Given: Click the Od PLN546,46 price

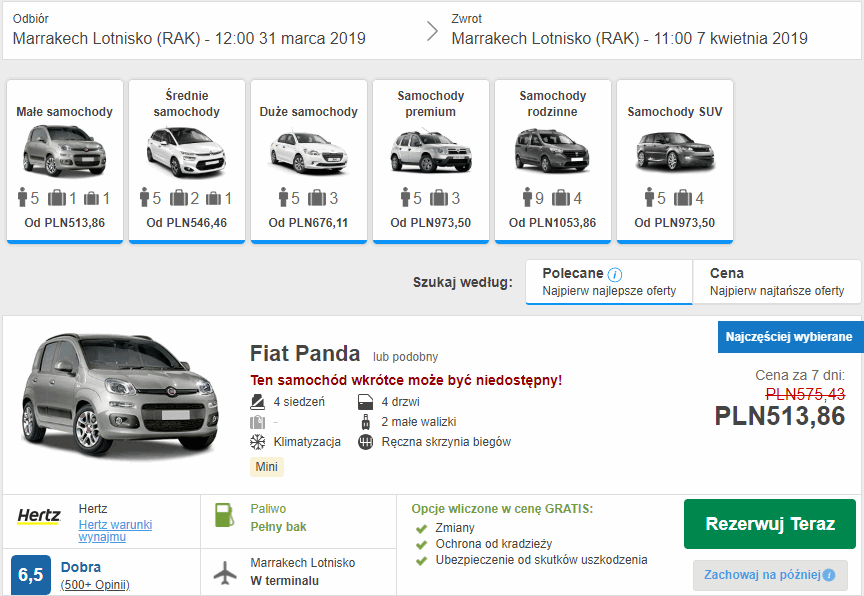Looking at the screenshot, I should 187,223.
